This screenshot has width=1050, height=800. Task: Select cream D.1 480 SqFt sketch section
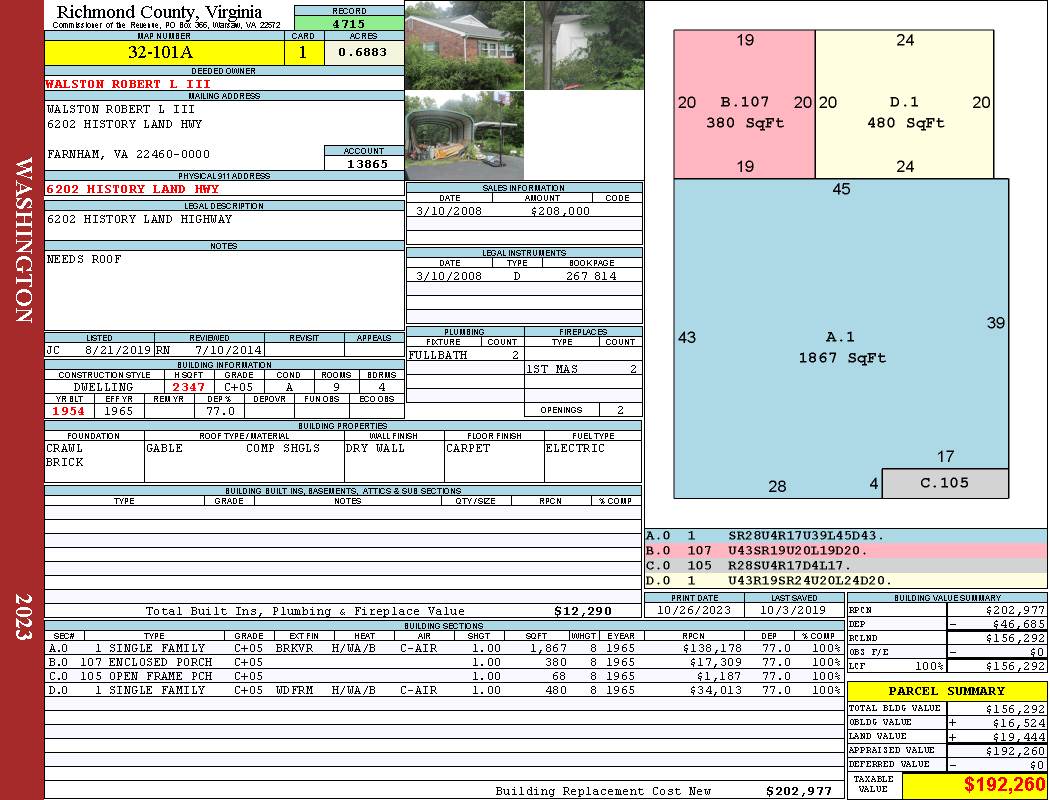904,104
